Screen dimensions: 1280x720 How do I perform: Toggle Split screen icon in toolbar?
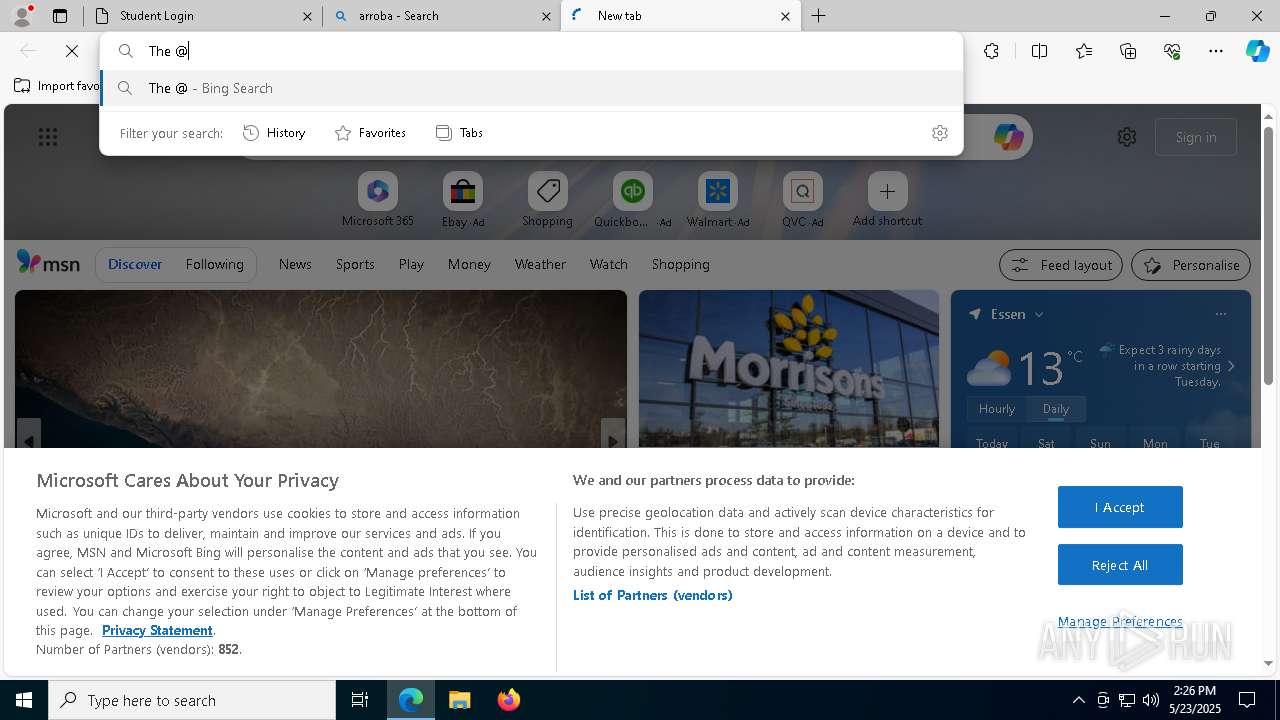pyautogui.click(x=1039, y=51)
